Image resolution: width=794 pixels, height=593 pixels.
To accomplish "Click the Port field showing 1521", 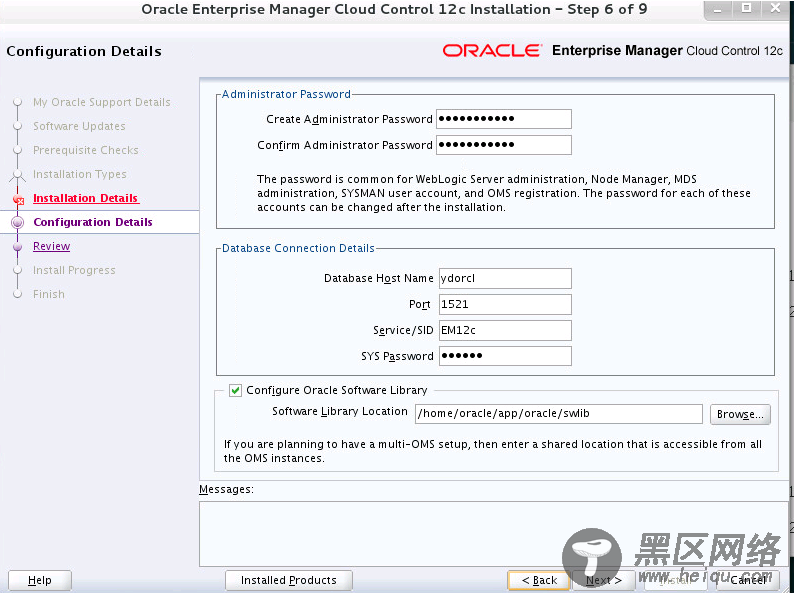I will pos(505,304).
